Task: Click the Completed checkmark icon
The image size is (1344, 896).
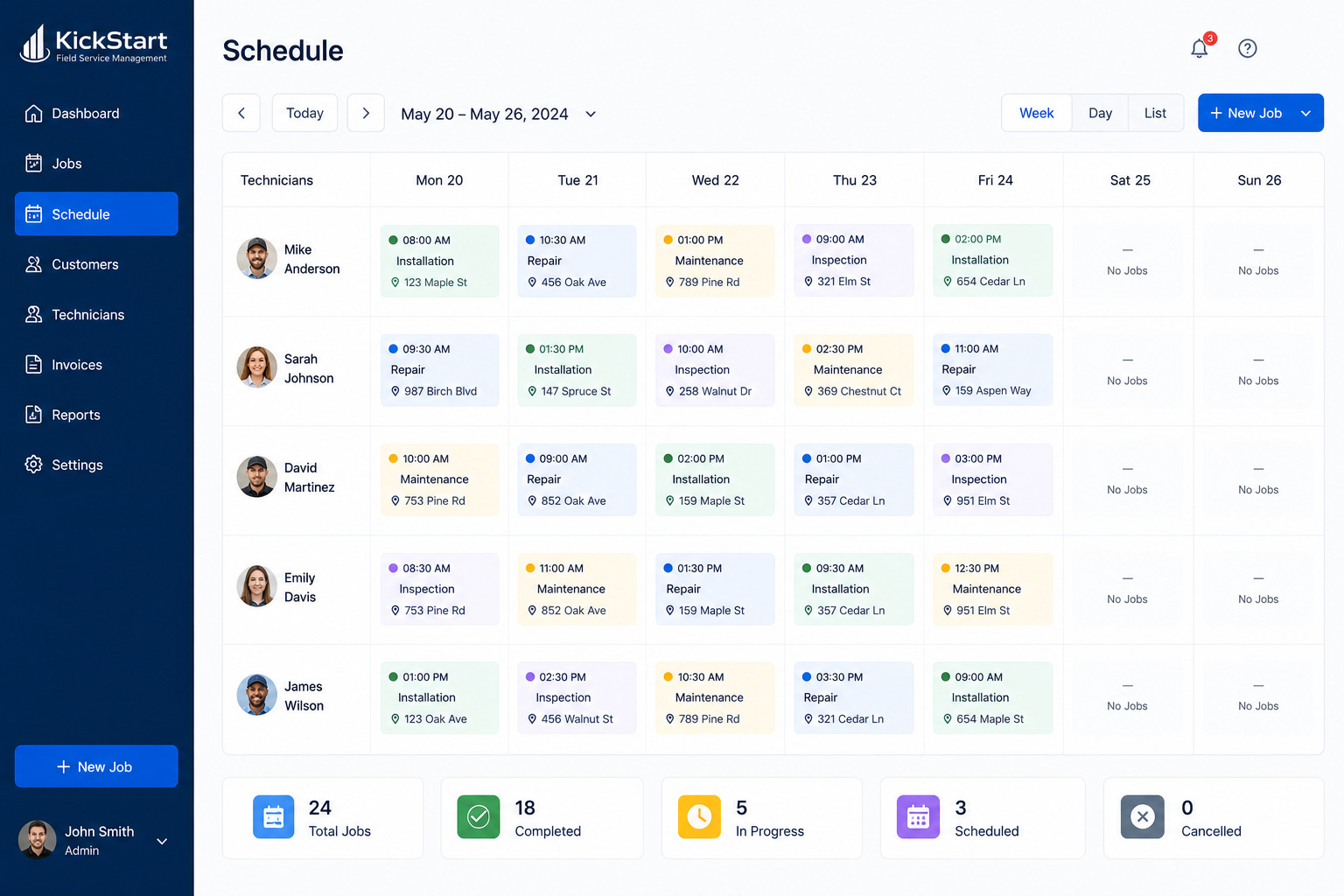Action: [479, 816]
